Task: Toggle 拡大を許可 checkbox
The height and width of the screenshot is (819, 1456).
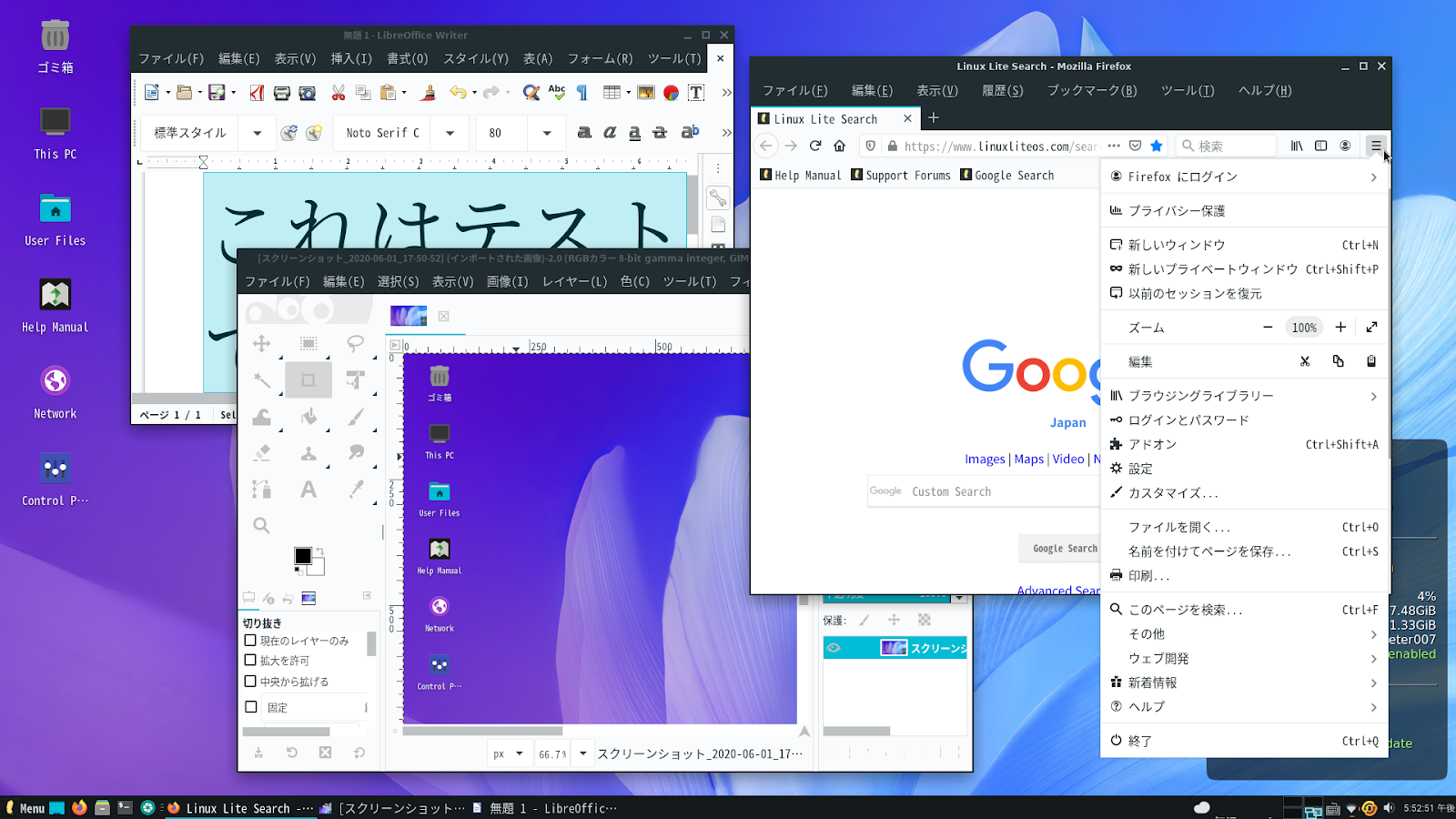Action: click(x=250, y=661)
